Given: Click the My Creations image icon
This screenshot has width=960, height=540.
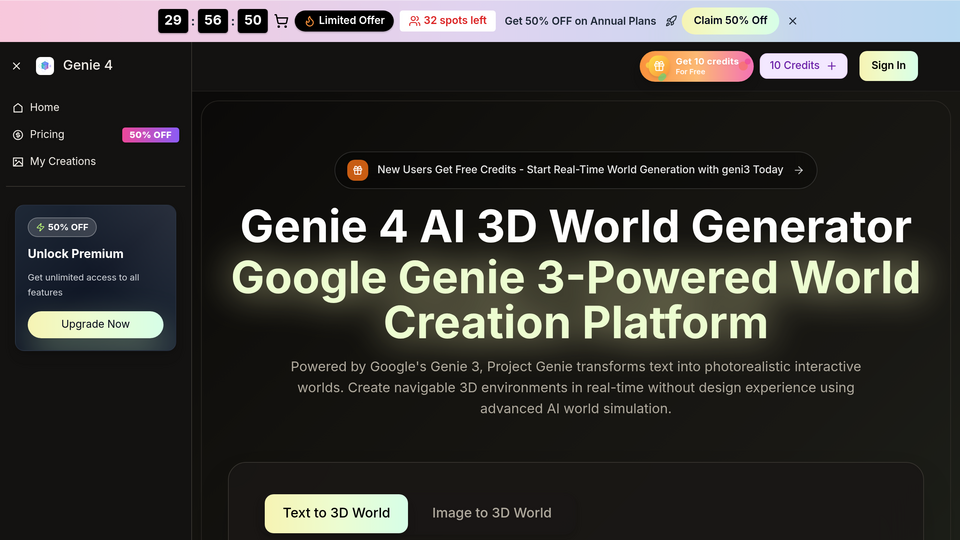Looking at the screenshot, I should [18, 162].
